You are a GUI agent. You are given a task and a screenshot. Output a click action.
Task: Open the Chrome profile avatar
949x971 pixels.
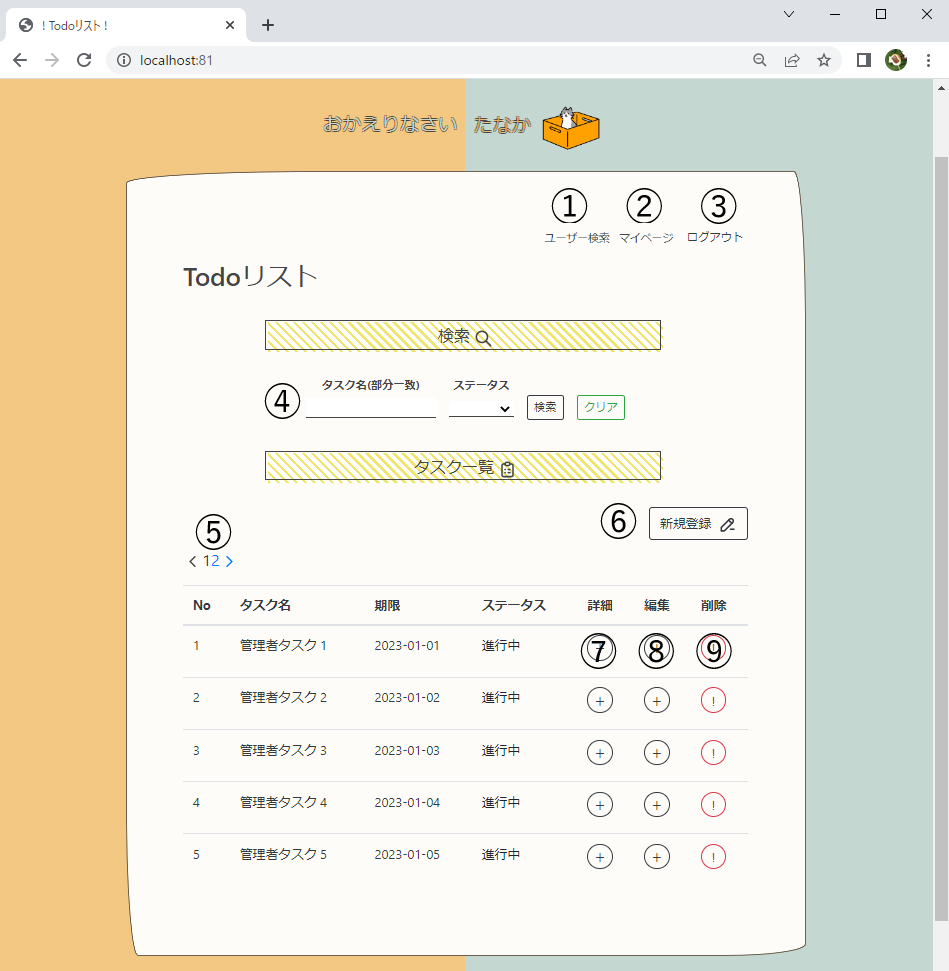coord(896,60)
